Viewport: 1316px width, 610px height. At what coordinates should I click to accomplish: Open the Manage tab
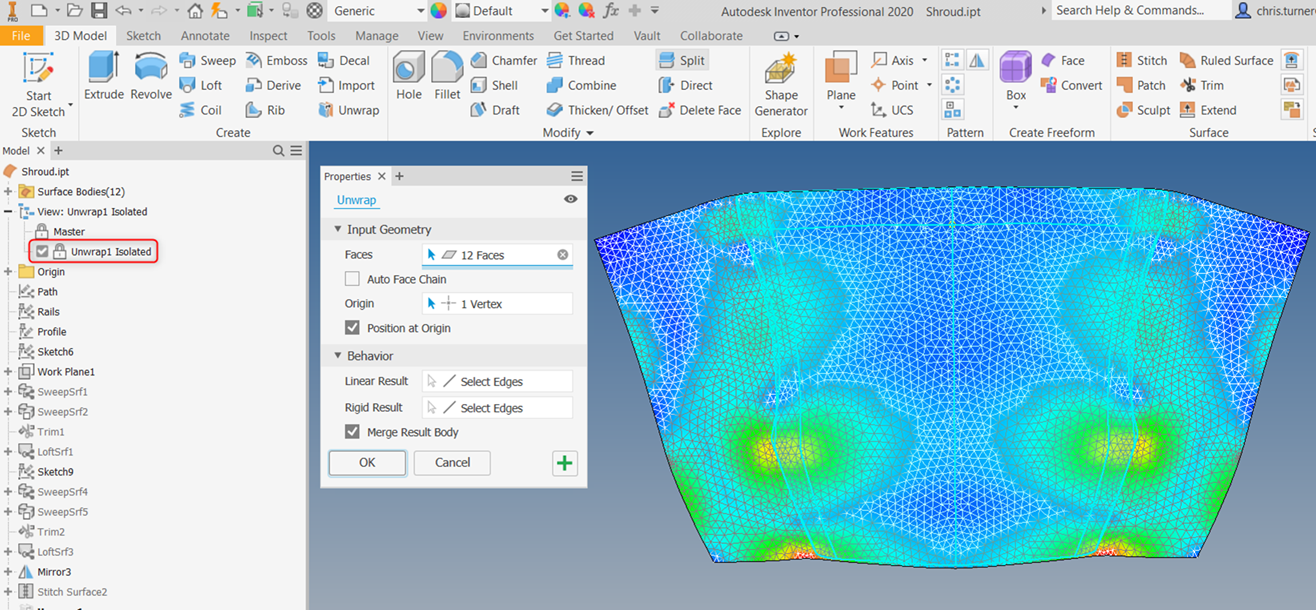click(377, 36)
